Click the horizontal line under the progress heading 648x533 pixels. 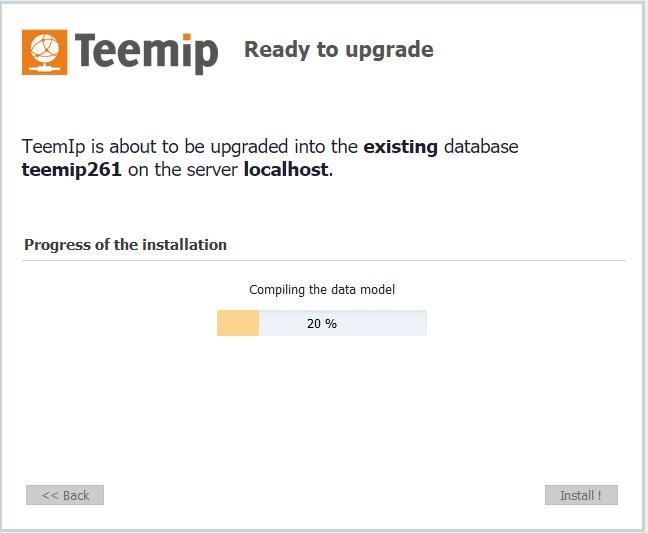pyautogui.click(x=323, y=260)
